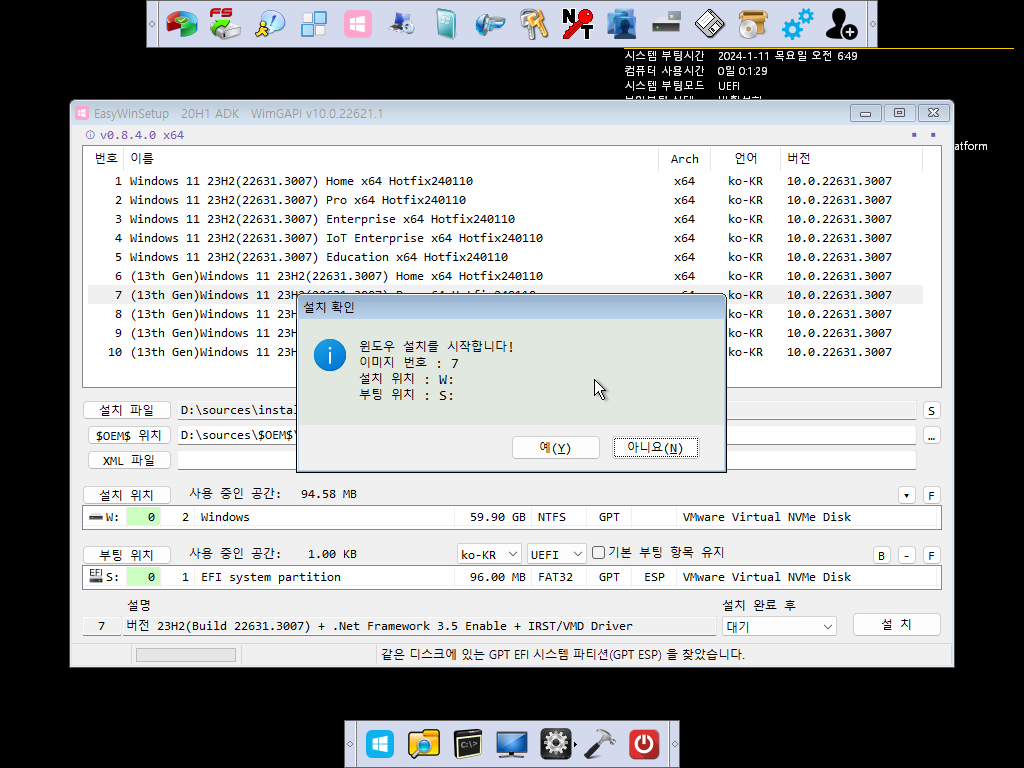The image size is (1024, 768).
Task: Select row 5 Windows 11 Education x64
Action: pos(505,257)
